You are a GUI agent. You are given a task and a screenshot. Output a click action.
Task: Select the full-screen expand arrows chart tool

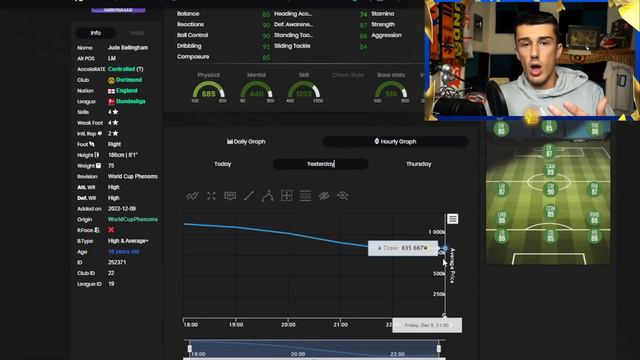(211, 196)
